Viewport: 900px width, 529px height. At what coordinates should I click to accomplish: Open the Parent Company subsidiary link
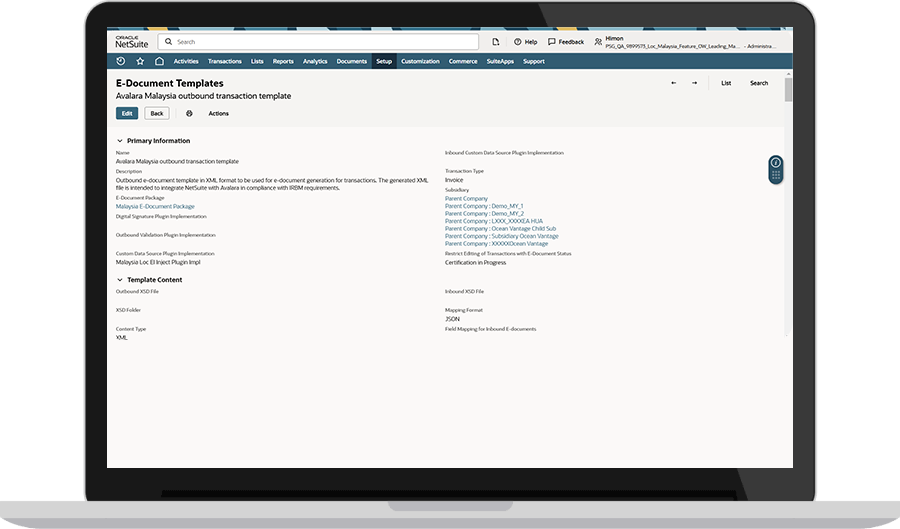[x=466, y=199]
